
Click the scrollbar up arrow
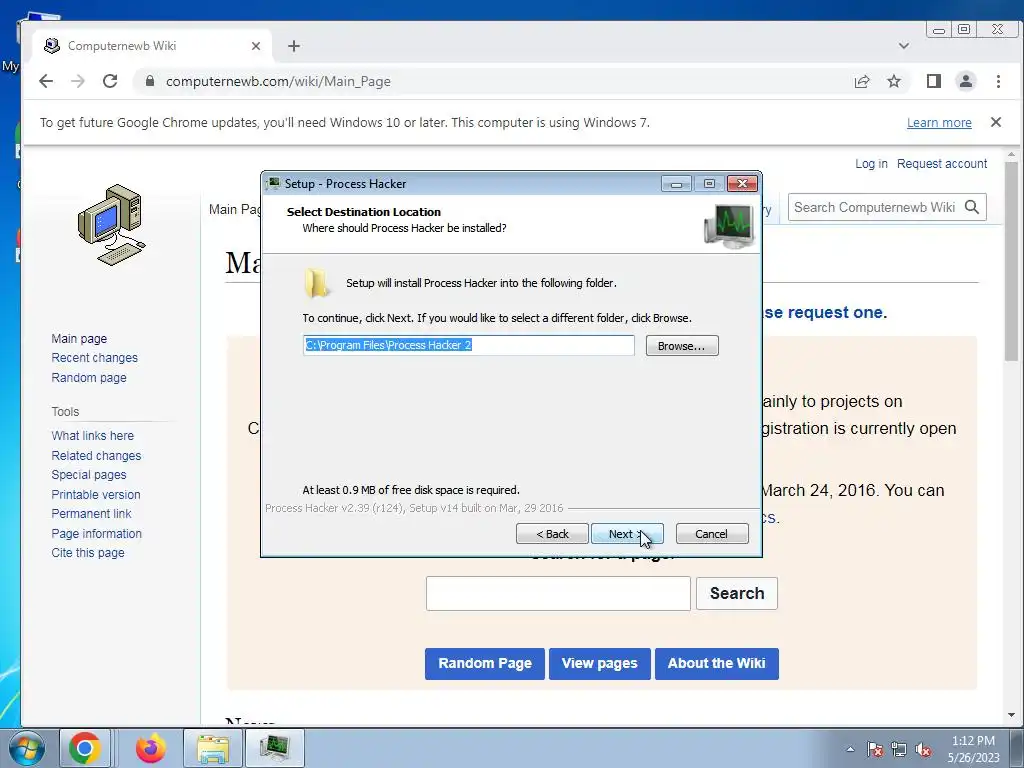1012,155
